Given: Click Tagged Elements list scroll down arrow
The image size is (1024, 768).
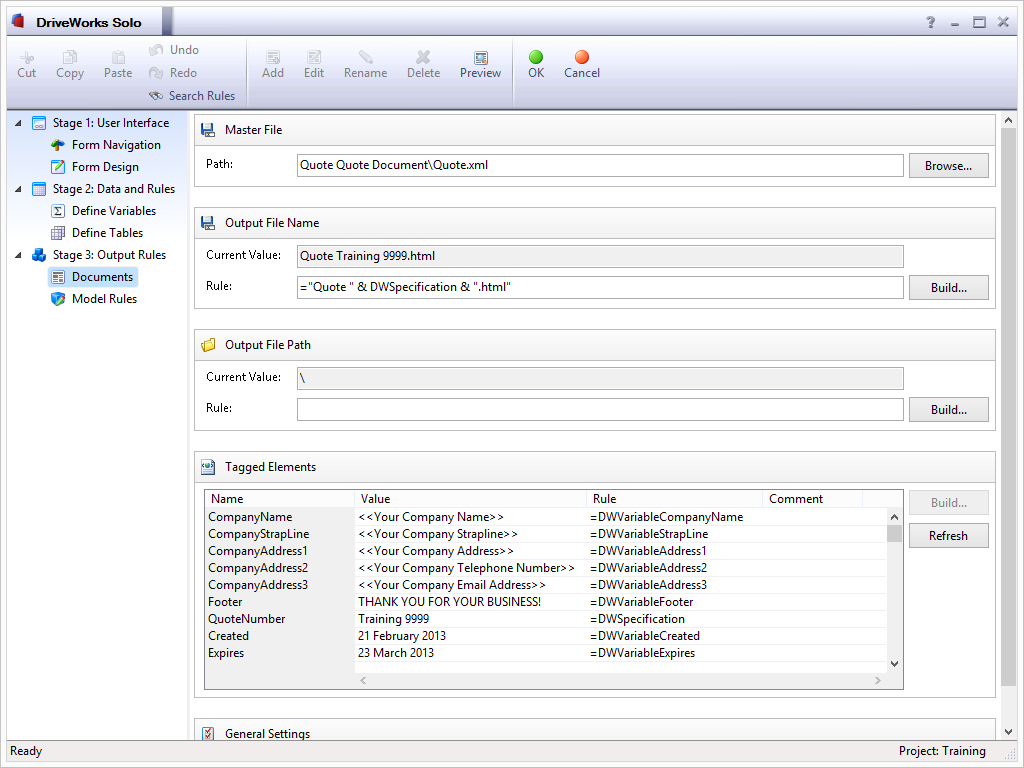Looking at the screenshot, I should pyautogui.click(x=895, y=664).
